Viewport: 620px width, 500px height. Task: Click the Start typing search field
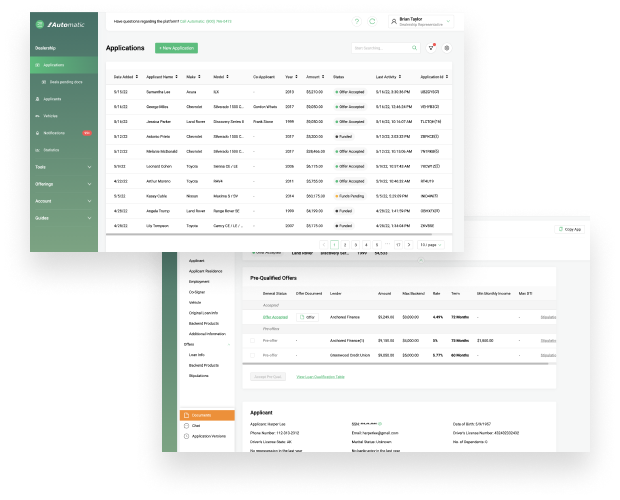381,47
